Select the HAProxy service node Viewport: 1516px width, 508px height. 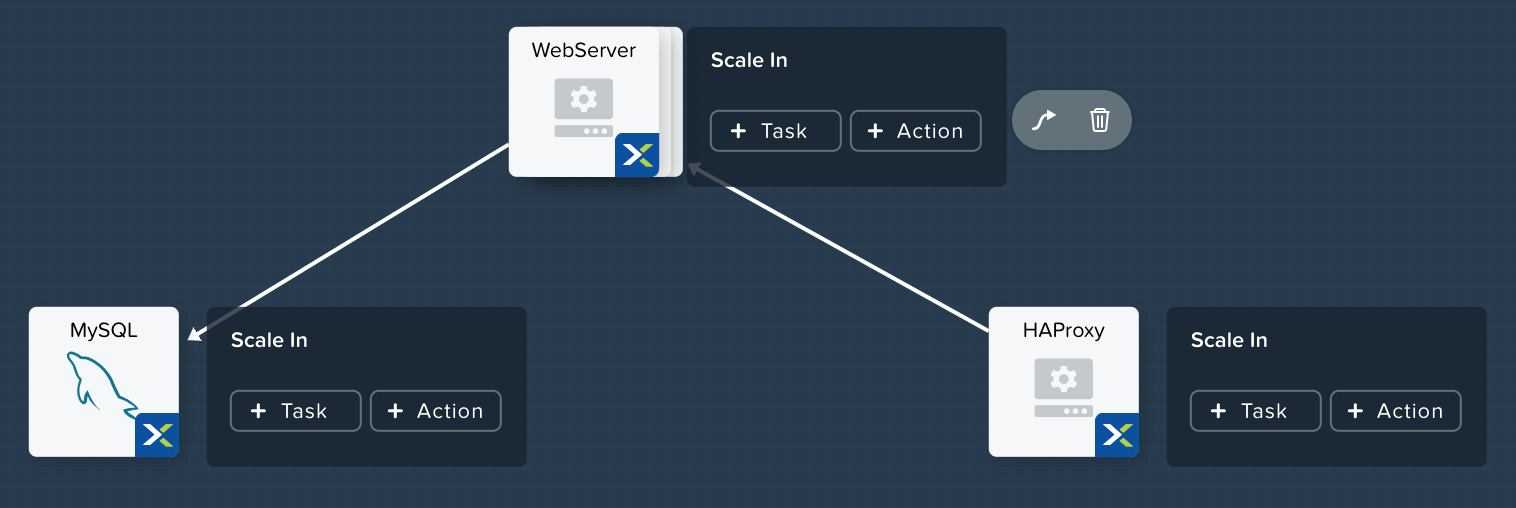tap(1064, 382)
